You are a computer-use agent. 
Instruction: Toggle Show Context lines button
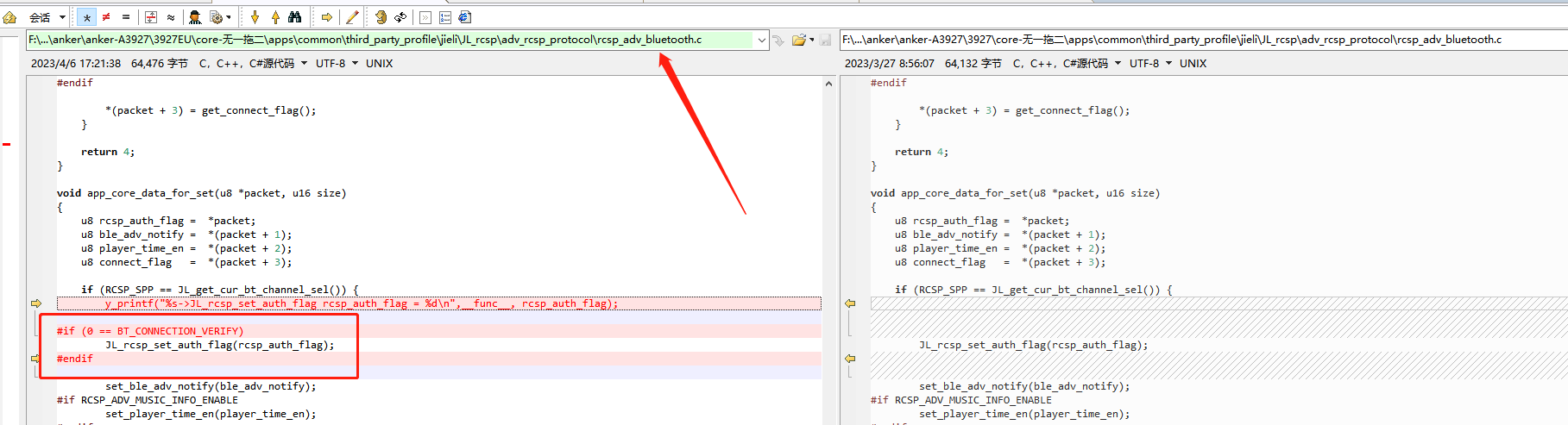point(151,17)
